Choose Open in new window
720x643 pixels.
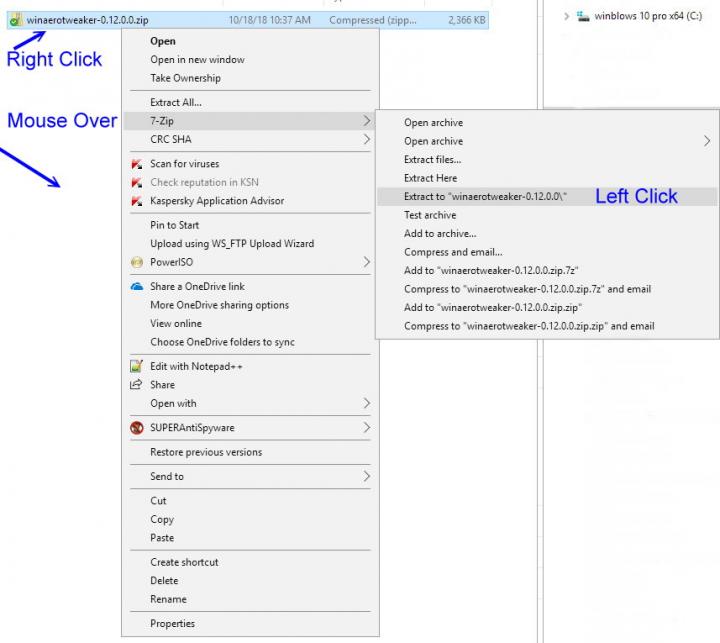click(197, 60)
